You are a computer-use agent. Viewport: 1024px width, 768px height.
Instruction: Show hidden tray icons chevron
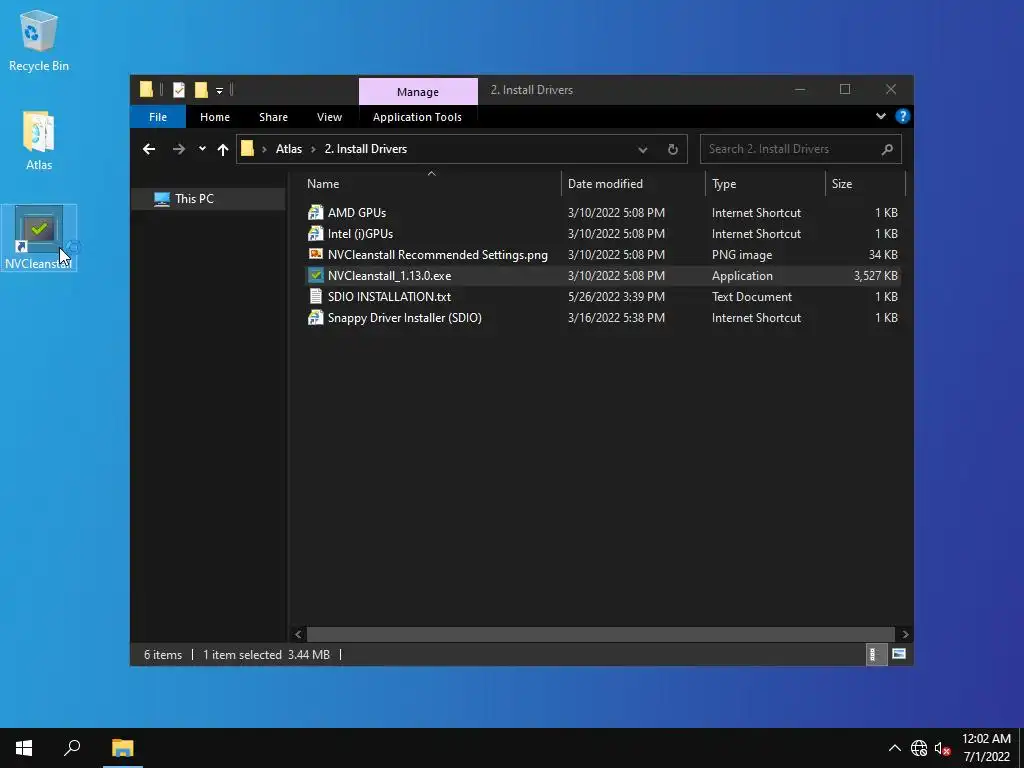(x=895, y=748)
